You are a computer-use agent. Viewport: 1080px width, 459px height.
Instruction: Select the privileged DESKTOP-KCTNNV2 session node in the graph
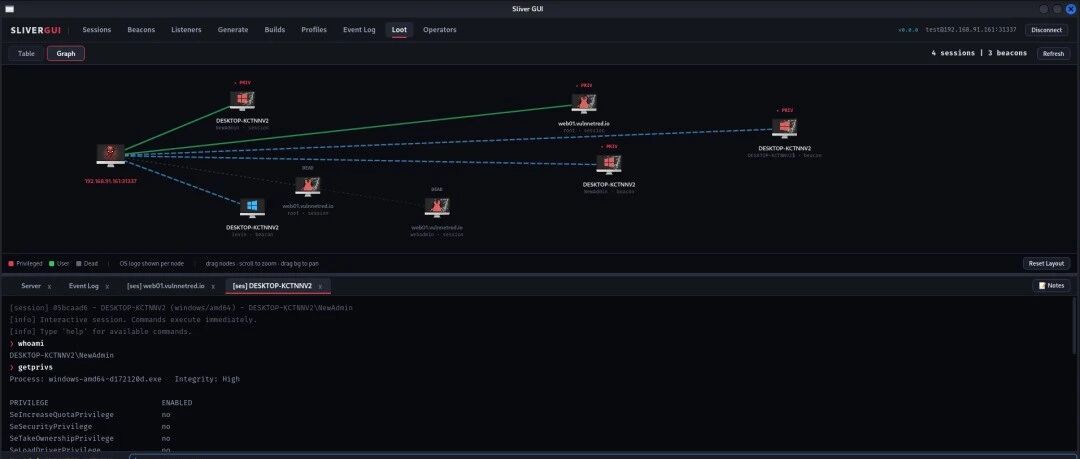(x=242, y=100)
